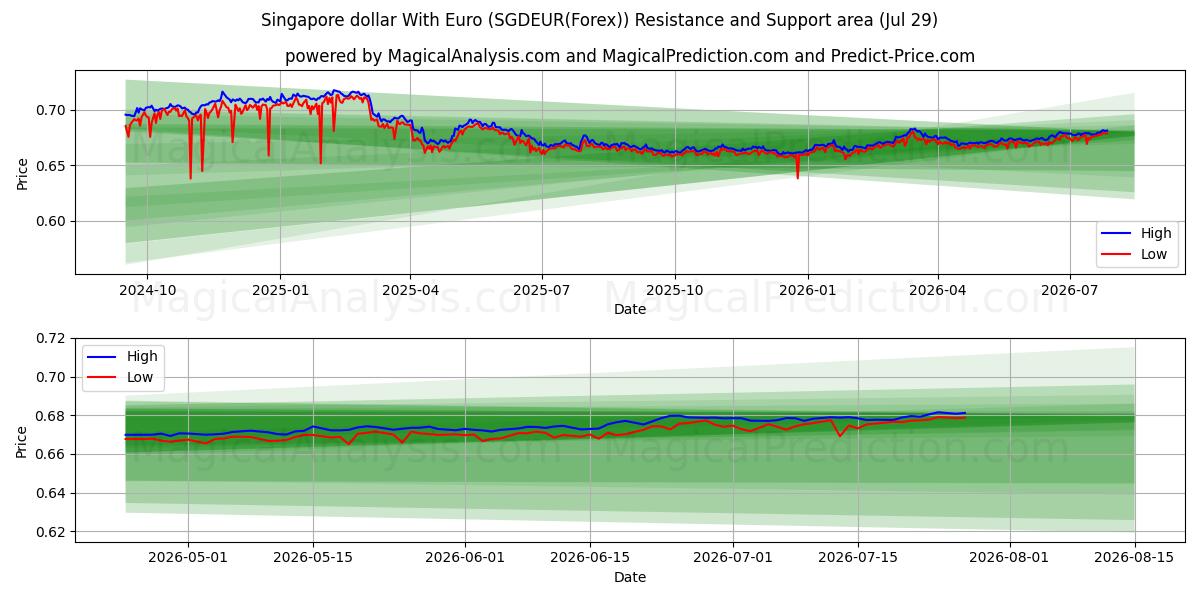Click the '2026-07-01' tick label
Viewport: 1200px width, 600px height.
click(733, 558)
